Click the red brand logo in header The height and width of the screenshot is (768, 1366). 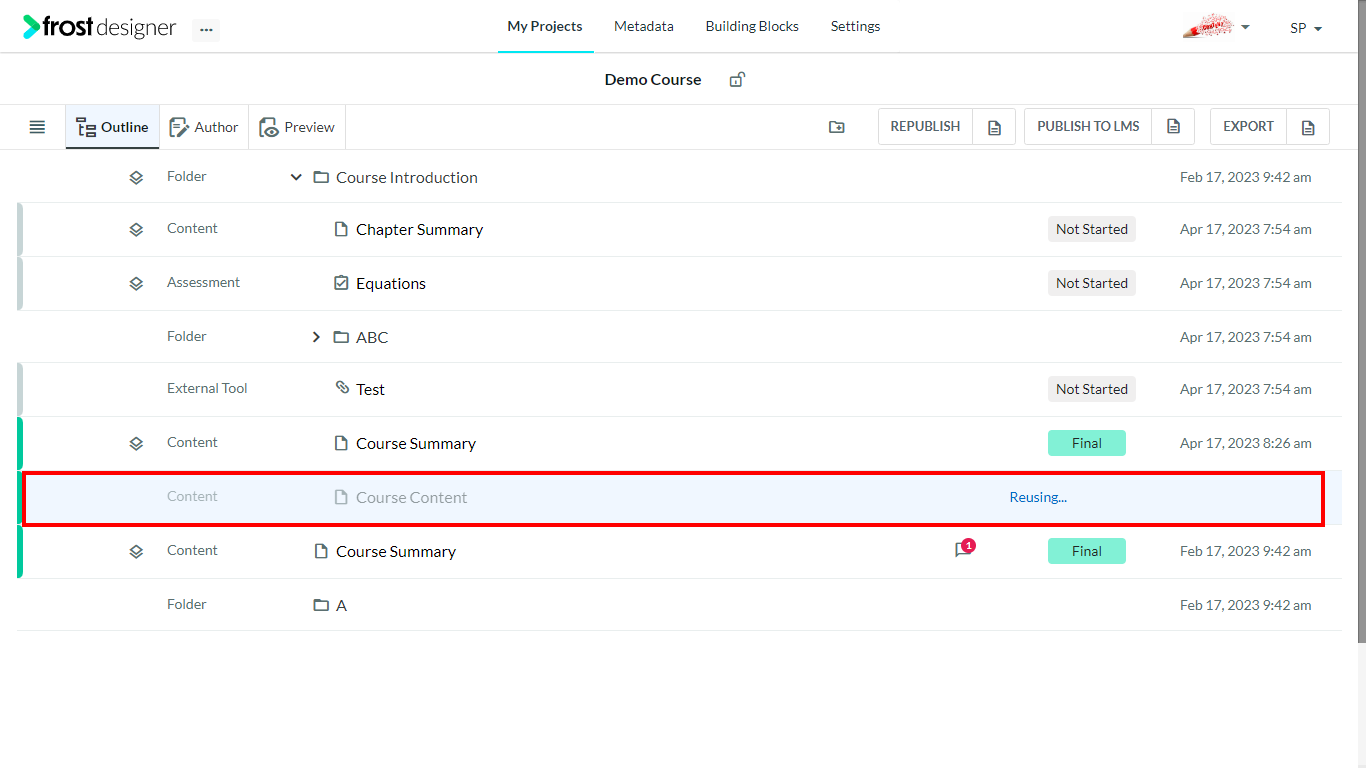click(1208, 27)
